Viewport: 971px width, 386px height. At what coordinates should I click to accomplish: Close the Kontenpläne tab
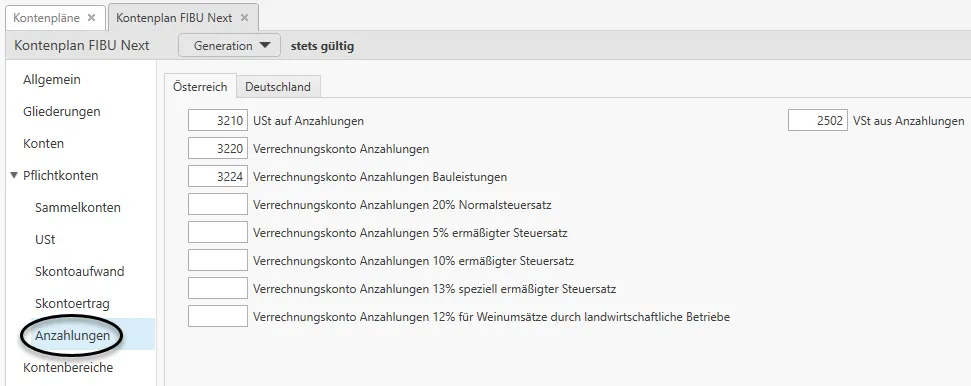[92, 18]
